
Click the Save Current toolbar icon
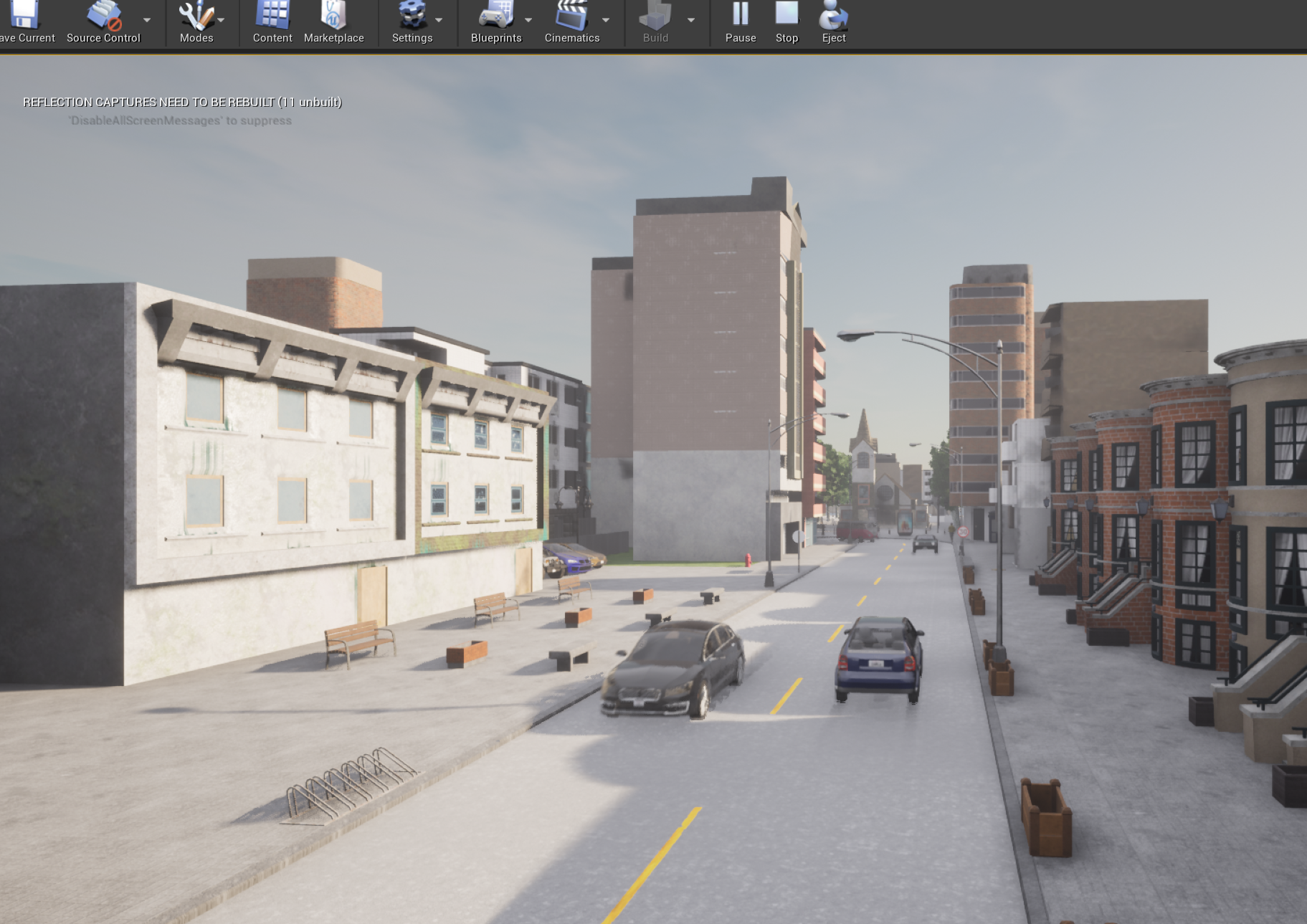(24, 14)
